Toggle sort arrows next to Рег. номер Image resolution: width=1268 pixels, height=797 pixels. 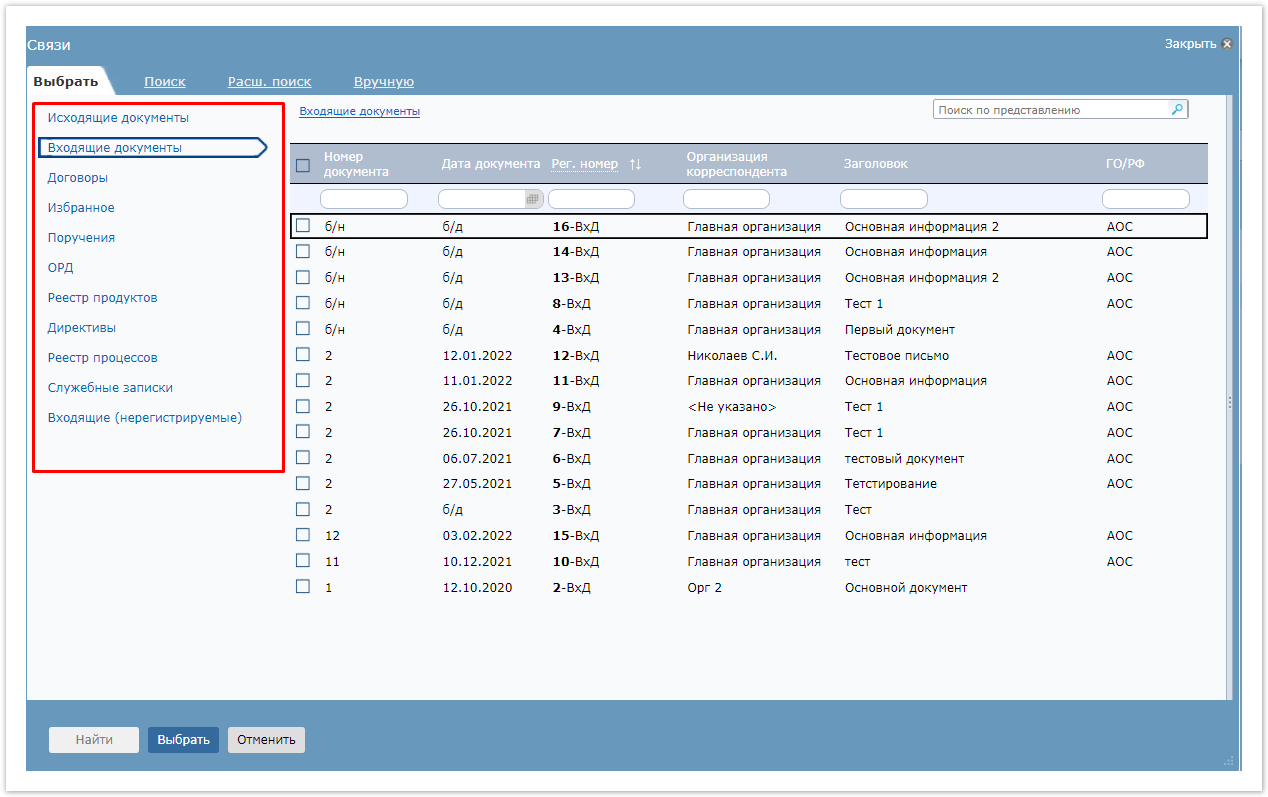click(x=635, y=164)
